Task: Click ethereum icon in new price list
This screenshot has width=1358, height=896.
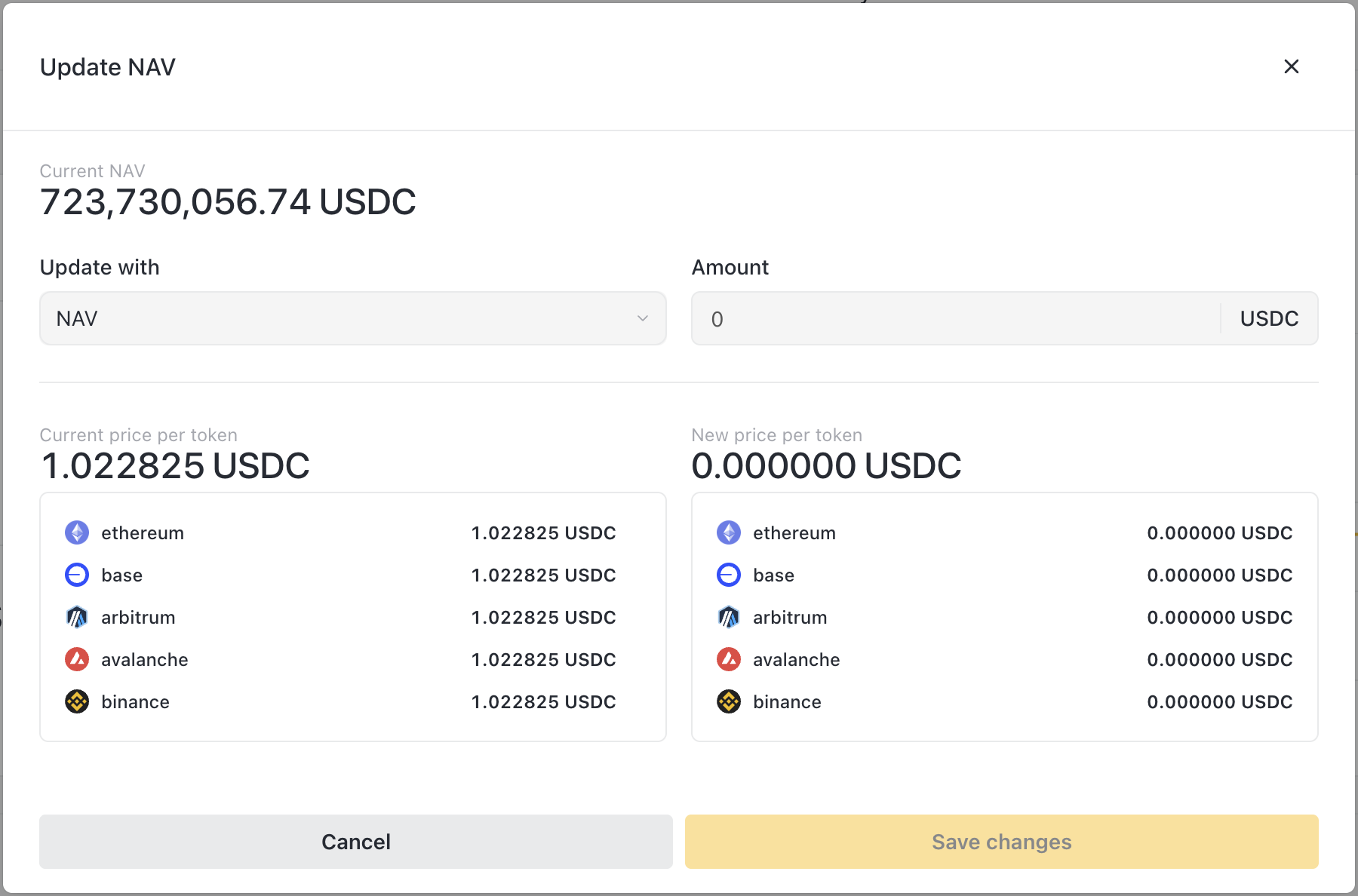Action: tap(729, 532)
